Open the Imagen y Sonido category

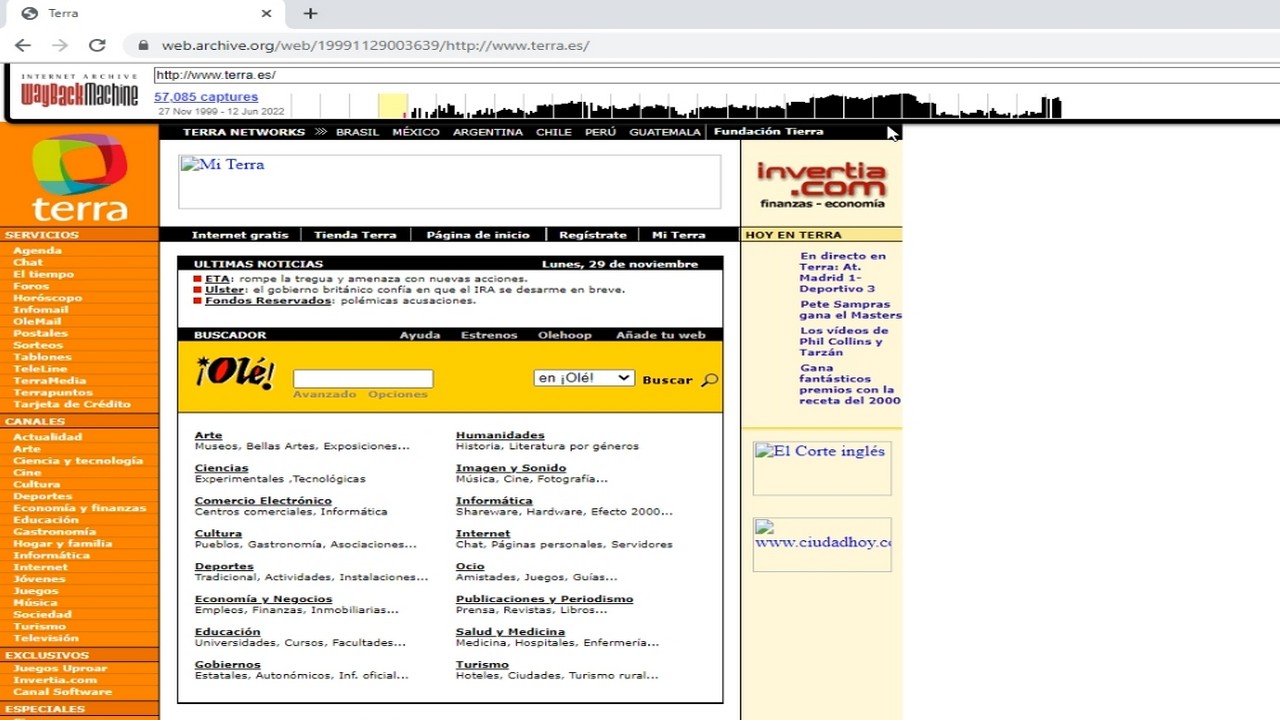click(x=511, y=468)
